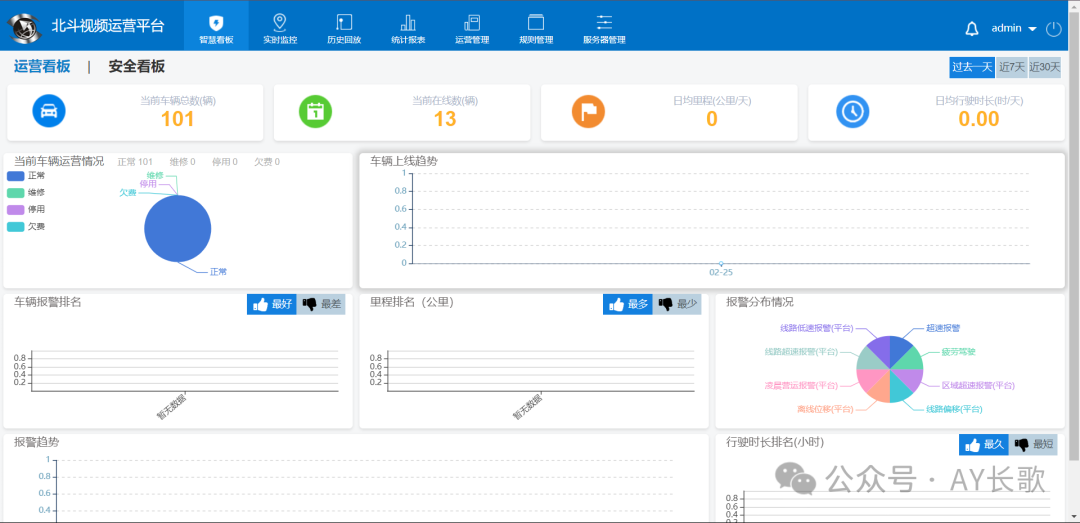The width and height of the screenshot is (1080, 523).
Task: Click the 超速报警 pie label
Action: (x=943, y=328)
